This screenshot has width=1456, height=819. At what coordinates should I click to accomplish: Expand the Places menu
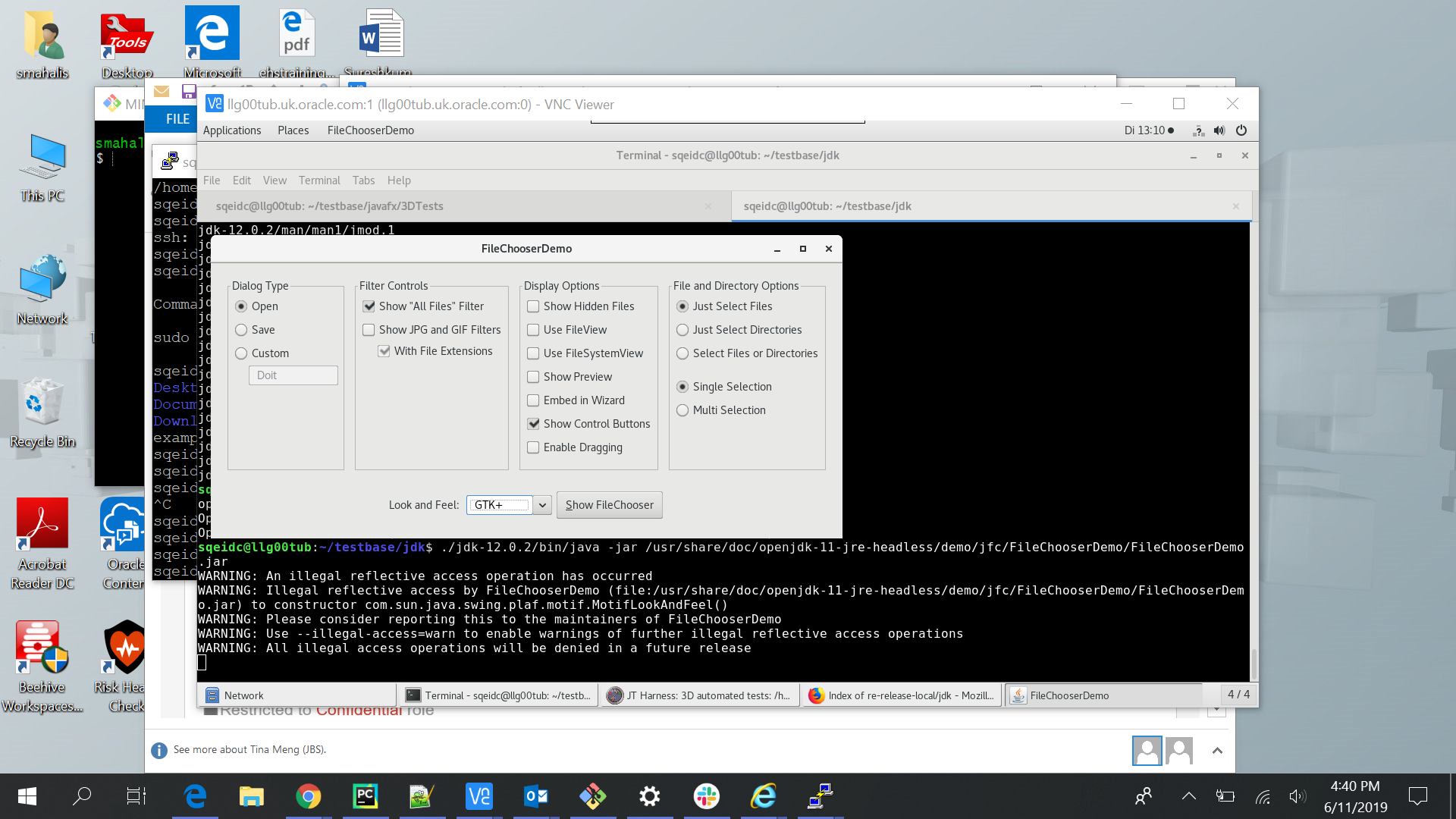293,130
